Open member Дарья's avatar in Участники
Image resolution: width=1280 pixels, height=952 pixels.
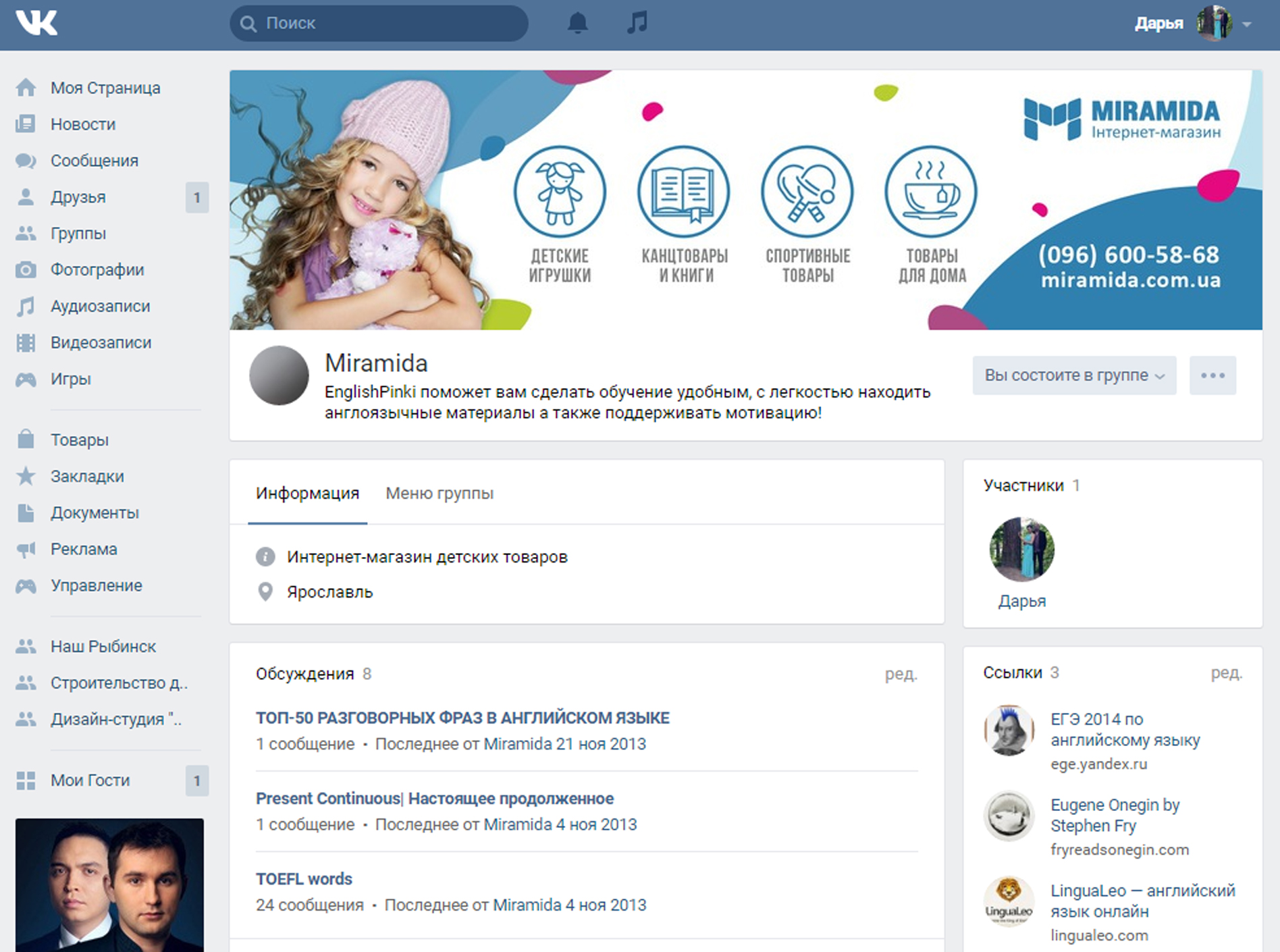coord(1021,549)
